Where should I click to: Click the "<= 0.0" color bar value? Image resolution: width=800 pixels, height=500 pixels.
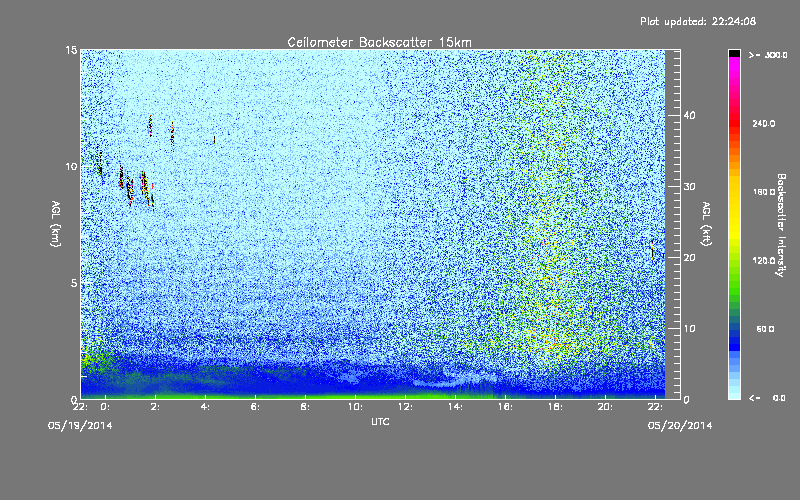click(767, 398)
